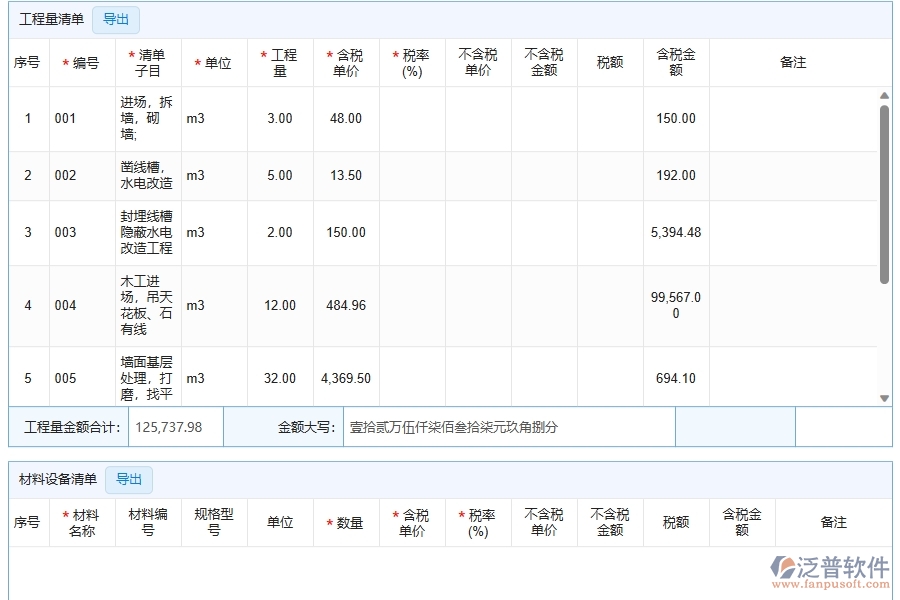
Task: Click the 规格型号 column header
Action: coord(214,522)
